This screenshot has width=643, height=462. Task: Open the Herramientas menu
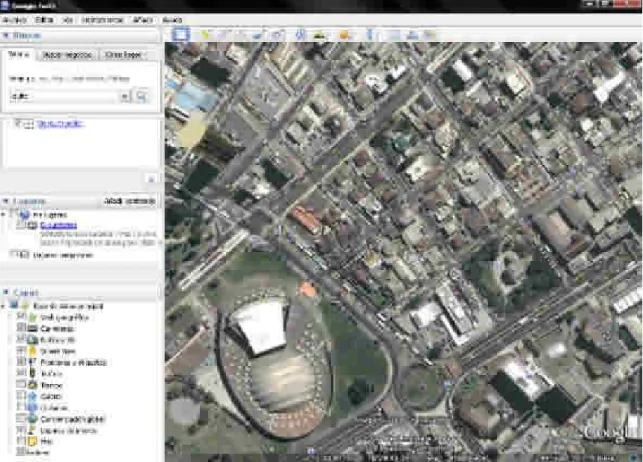point(102,20)
